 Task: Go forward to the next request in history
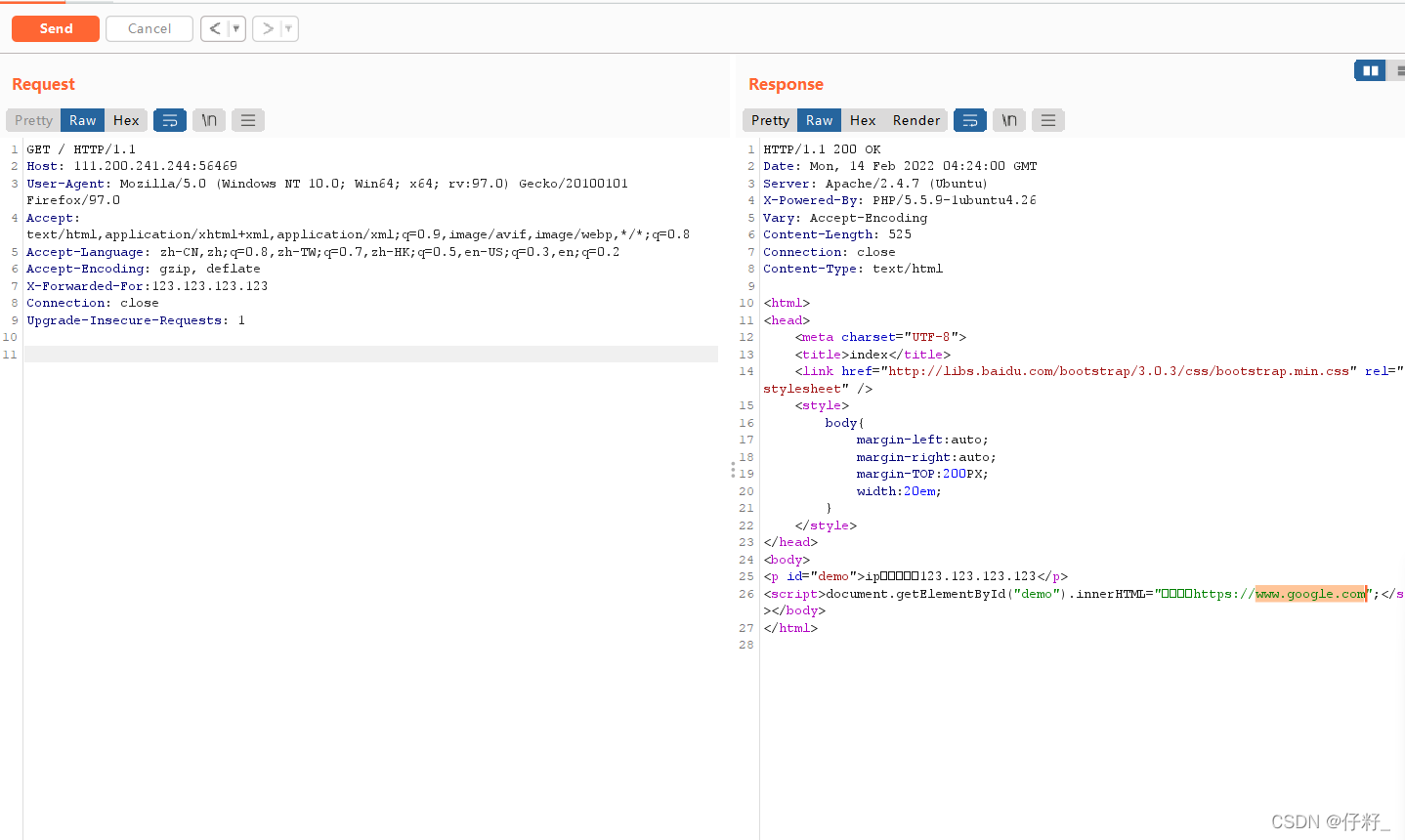click(x=268, y=28)
